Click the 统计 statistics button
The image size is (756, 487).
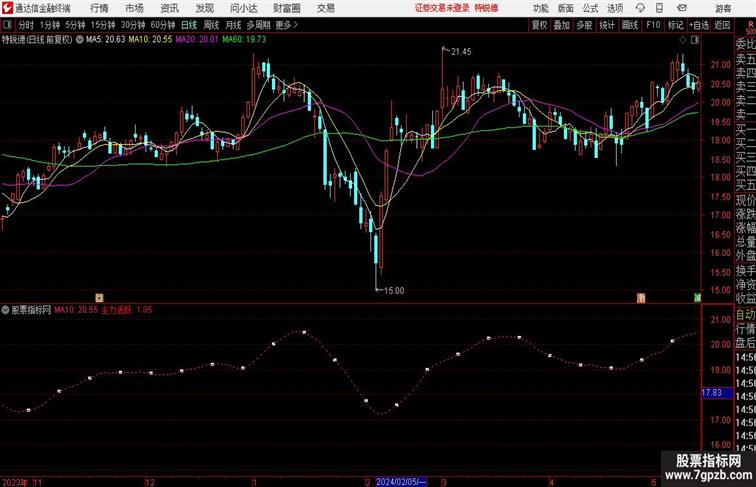pyautogui.click(x=607, y=25)
